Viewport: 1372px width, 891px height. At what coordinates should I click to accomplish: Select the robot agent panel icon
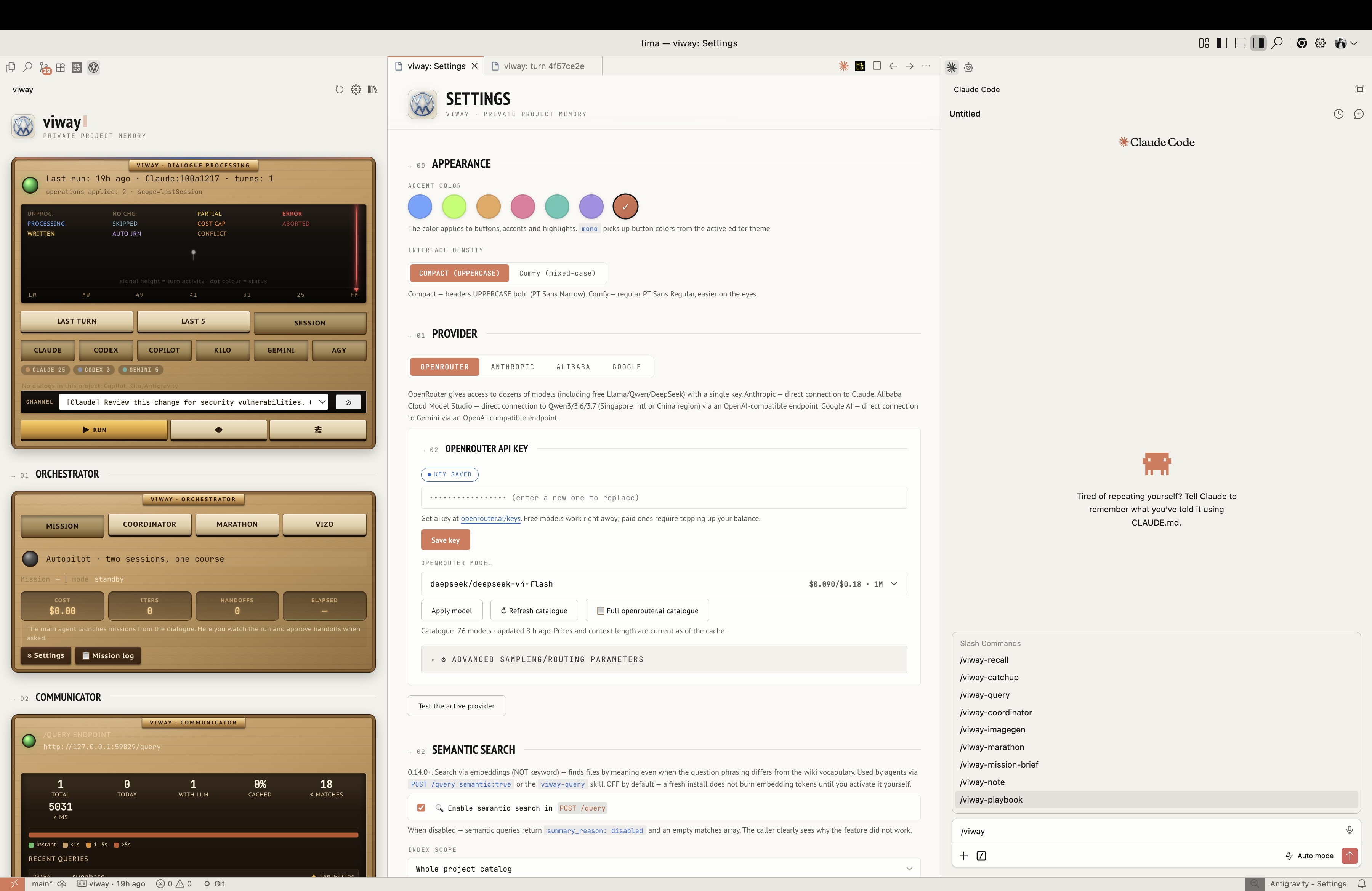pyautogui.click(x=968, y=67)
